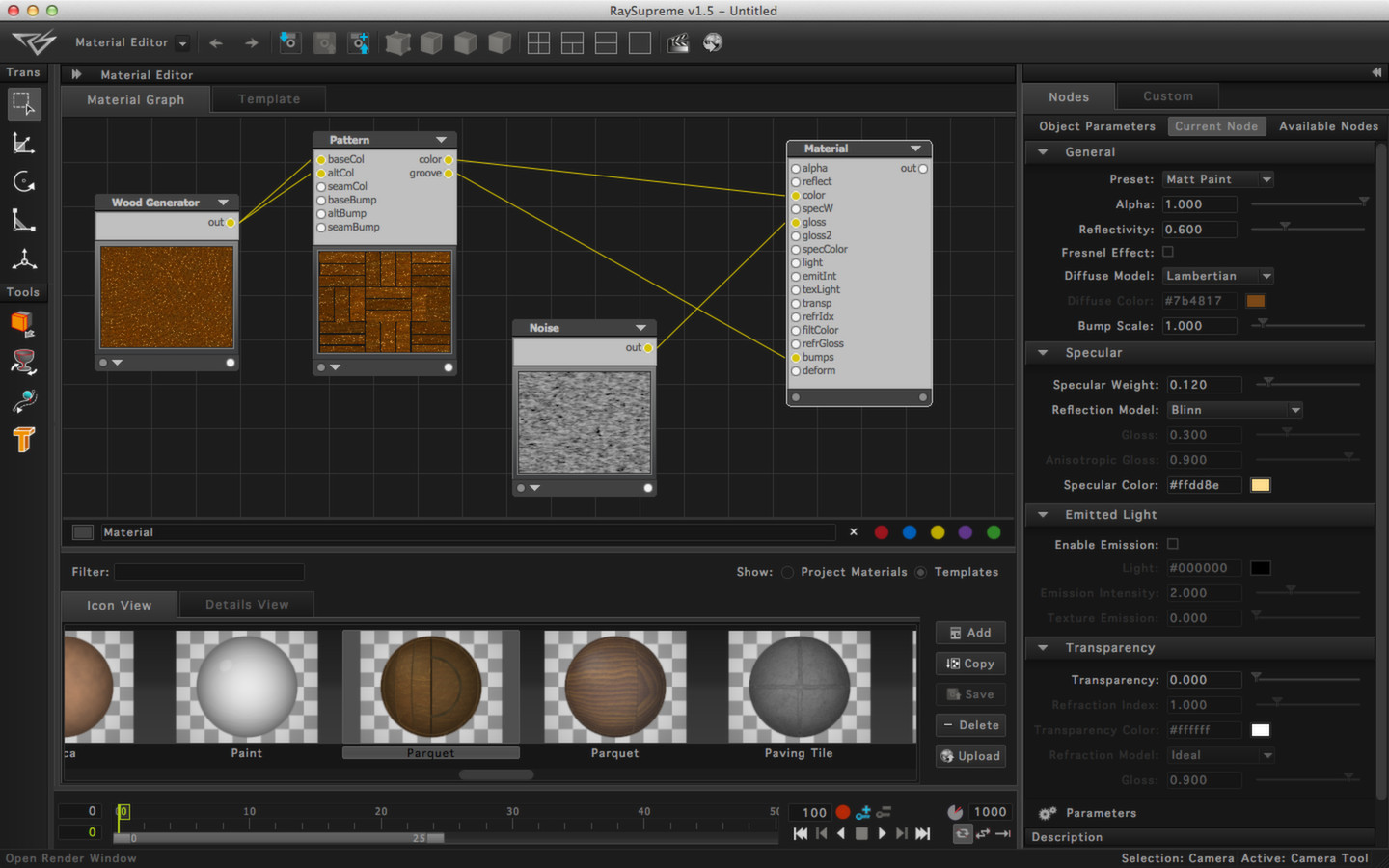Enable the Emission checkbox under Emitted Light

click(1172, 544)
